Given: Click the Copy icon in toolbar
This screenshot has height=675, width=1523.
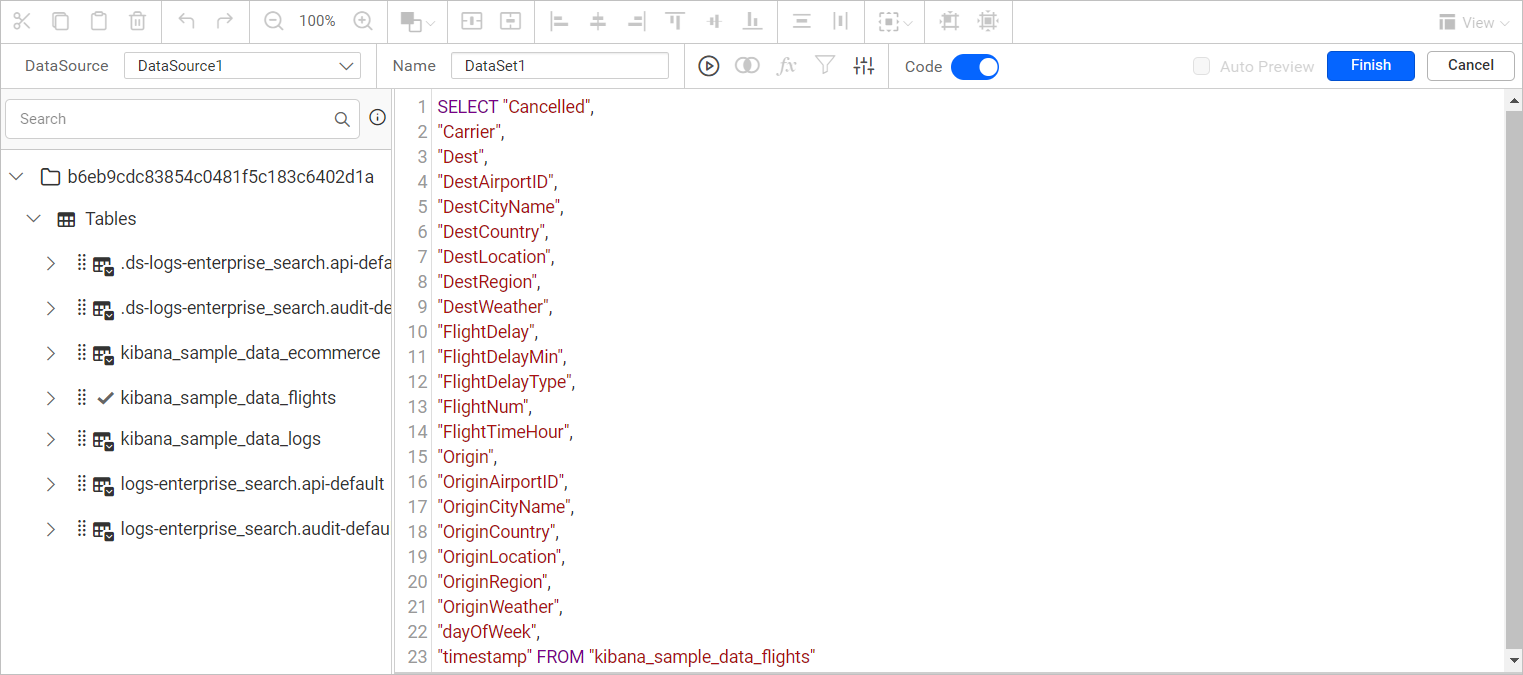Looking at the screenshot, I should [x=61, y=21].
